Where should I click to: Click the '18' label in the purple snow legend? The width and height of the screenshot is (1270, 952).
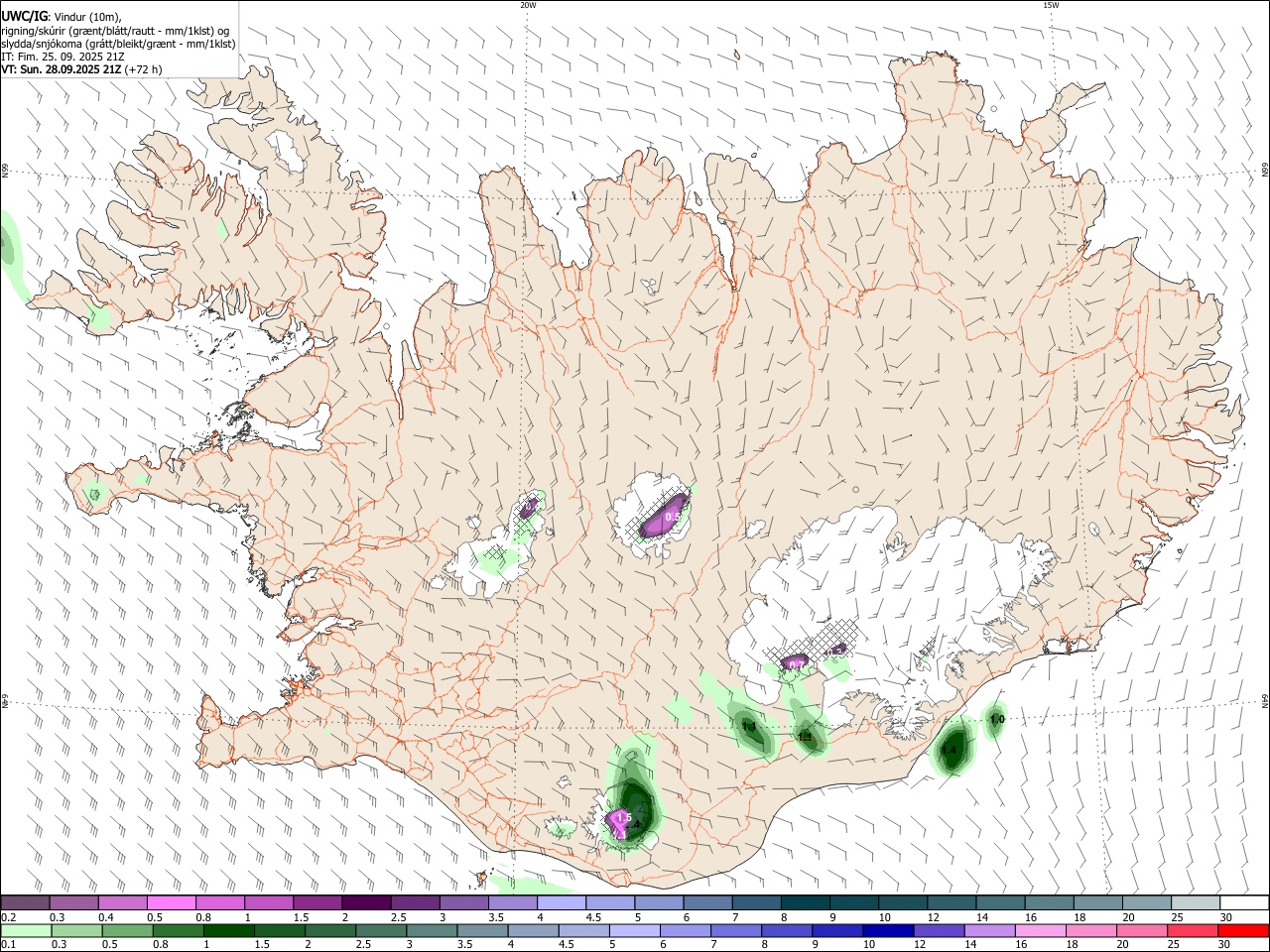(x=1079, y=917)
